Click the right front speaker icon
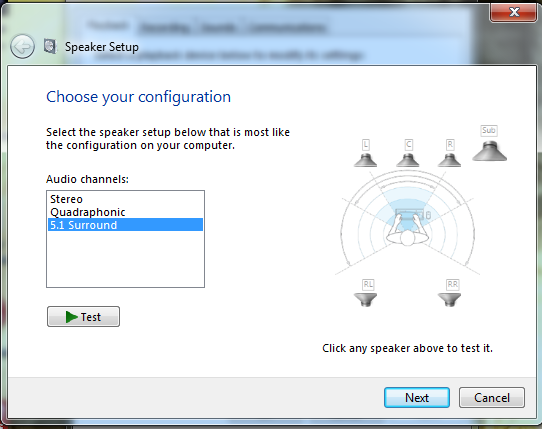 (449, 161)
